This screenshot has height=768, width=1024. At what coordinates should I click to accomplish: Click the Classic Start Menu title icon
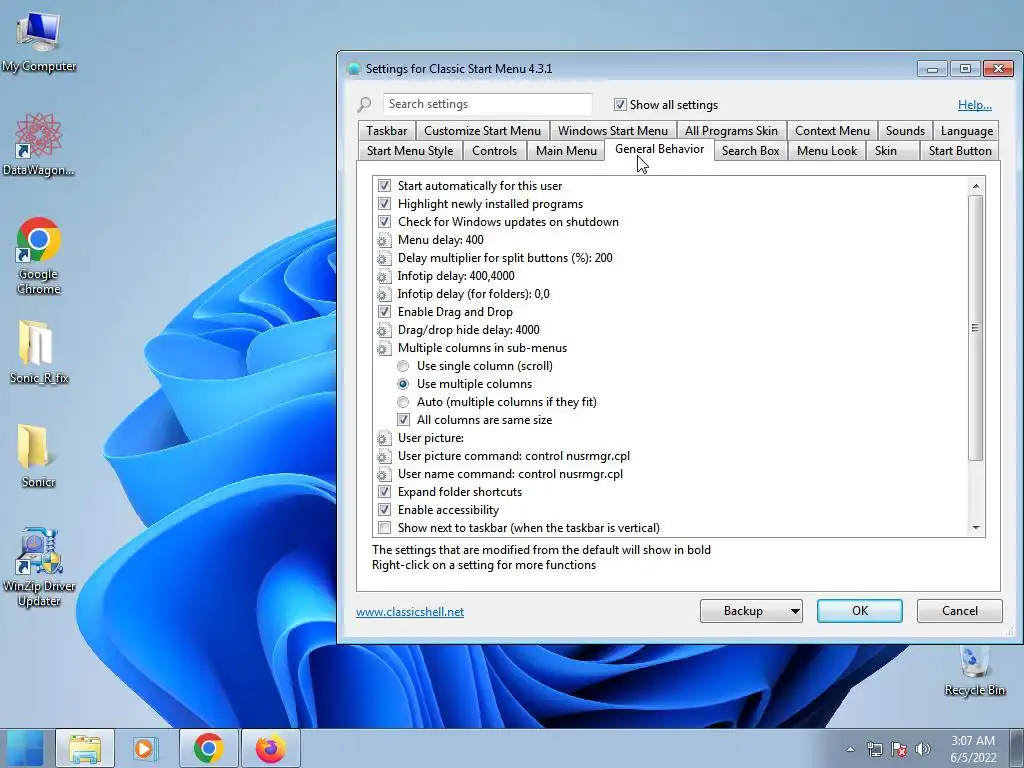point(353,69)
